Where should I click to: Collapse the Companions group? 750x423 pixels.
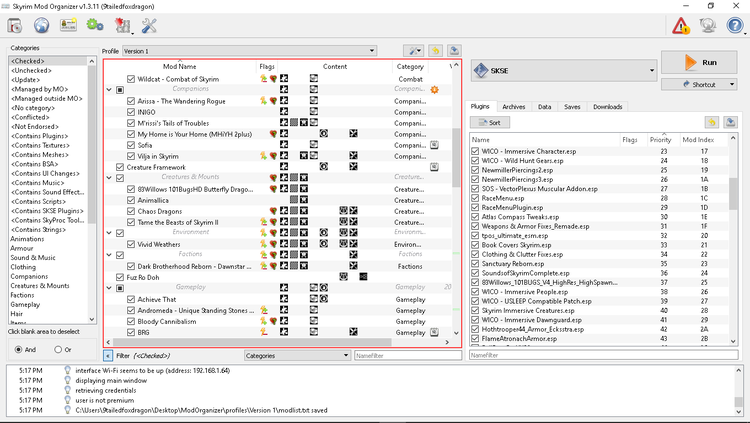pos(109,89)
